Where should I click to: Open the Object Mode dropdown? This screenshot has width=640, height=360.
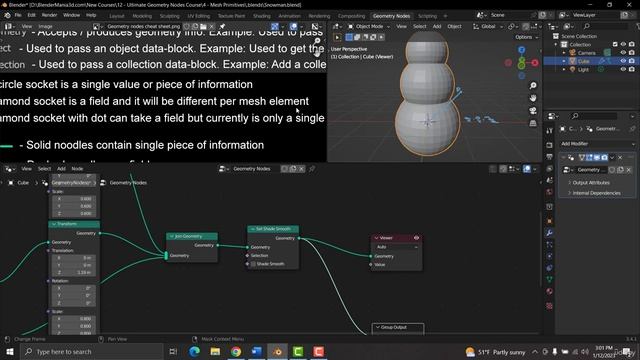click(x=369, y=26)
